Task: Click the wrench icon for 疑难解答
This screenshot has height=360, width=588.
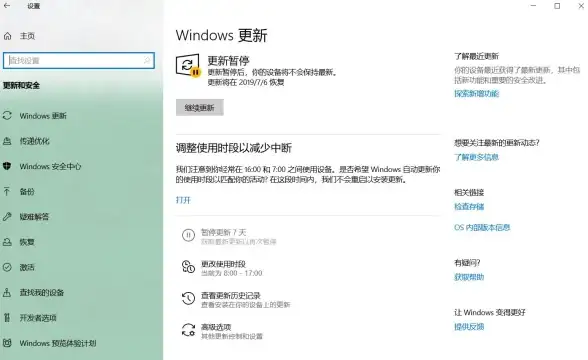Action: pos(7,216)
